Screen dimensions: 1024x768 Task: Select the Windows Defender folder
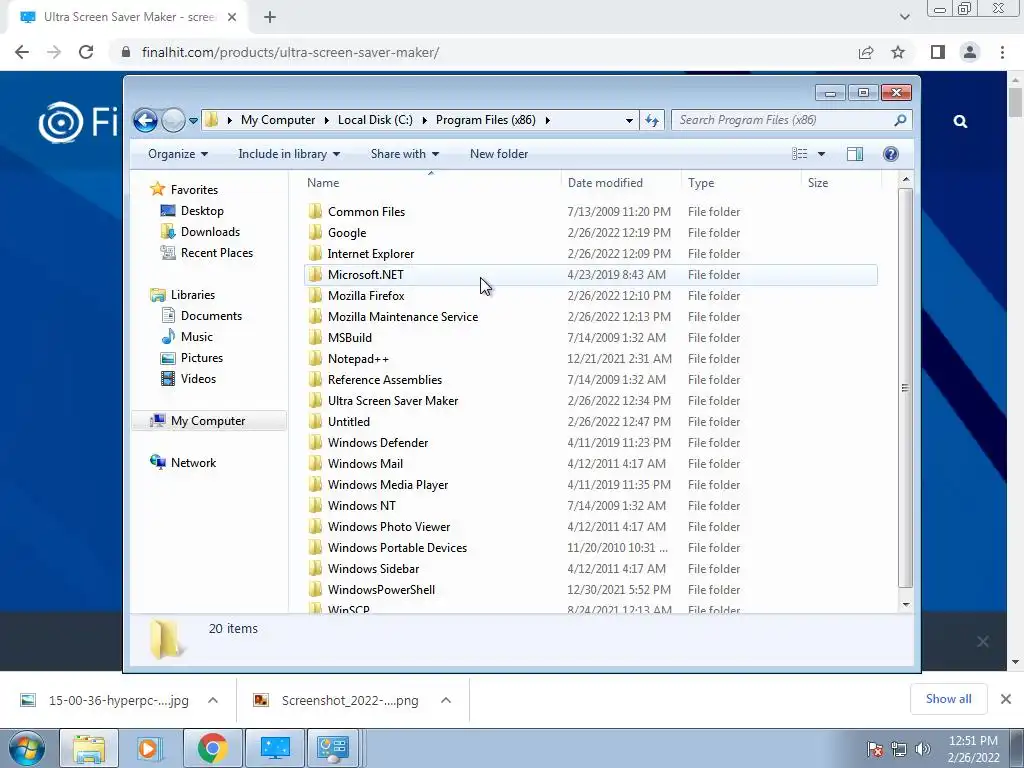click(x=590, y=443)
